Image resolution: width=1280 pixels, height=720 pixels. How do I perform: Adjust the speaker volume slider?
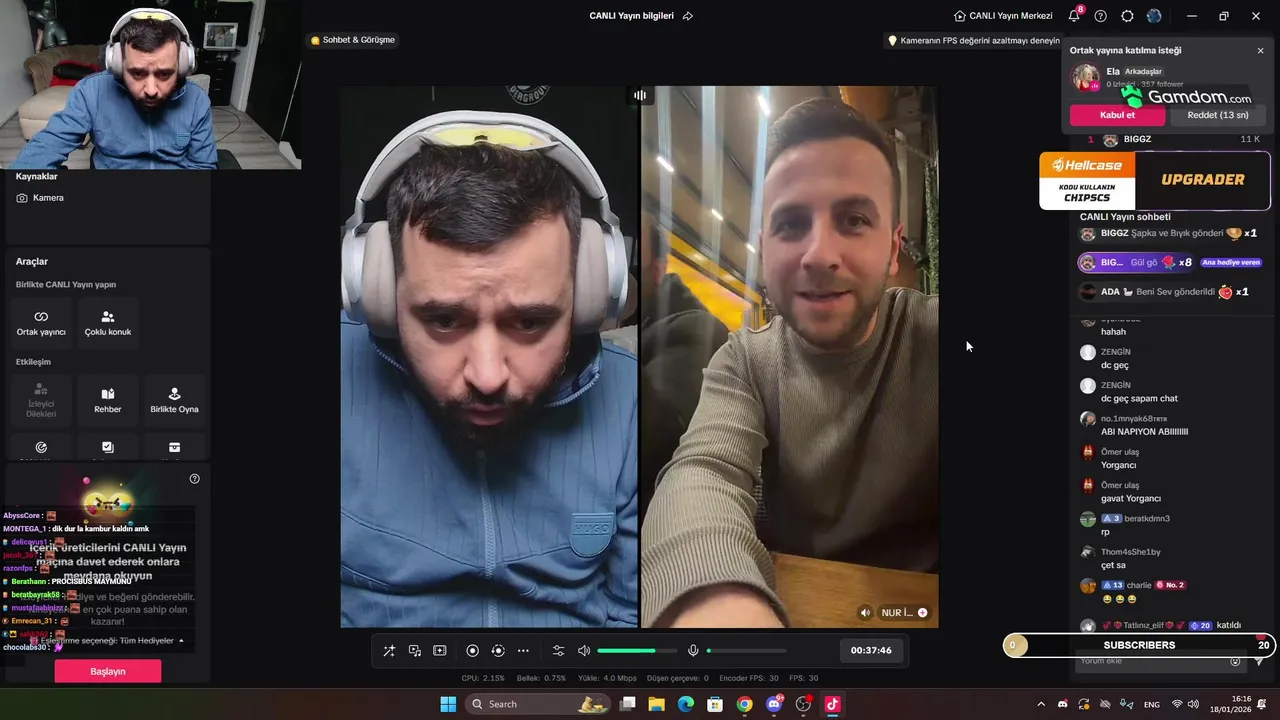(637, 651)
